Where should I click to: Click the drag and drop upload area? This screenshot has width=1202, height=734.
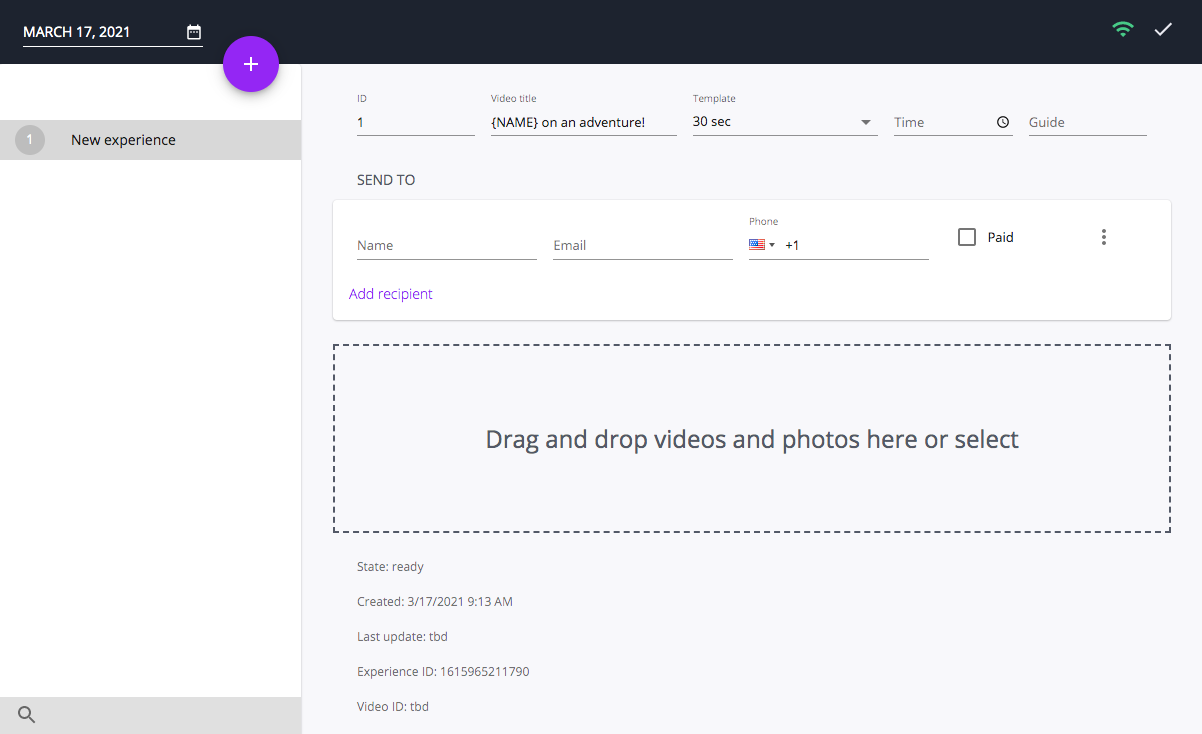tap(751, 438)
